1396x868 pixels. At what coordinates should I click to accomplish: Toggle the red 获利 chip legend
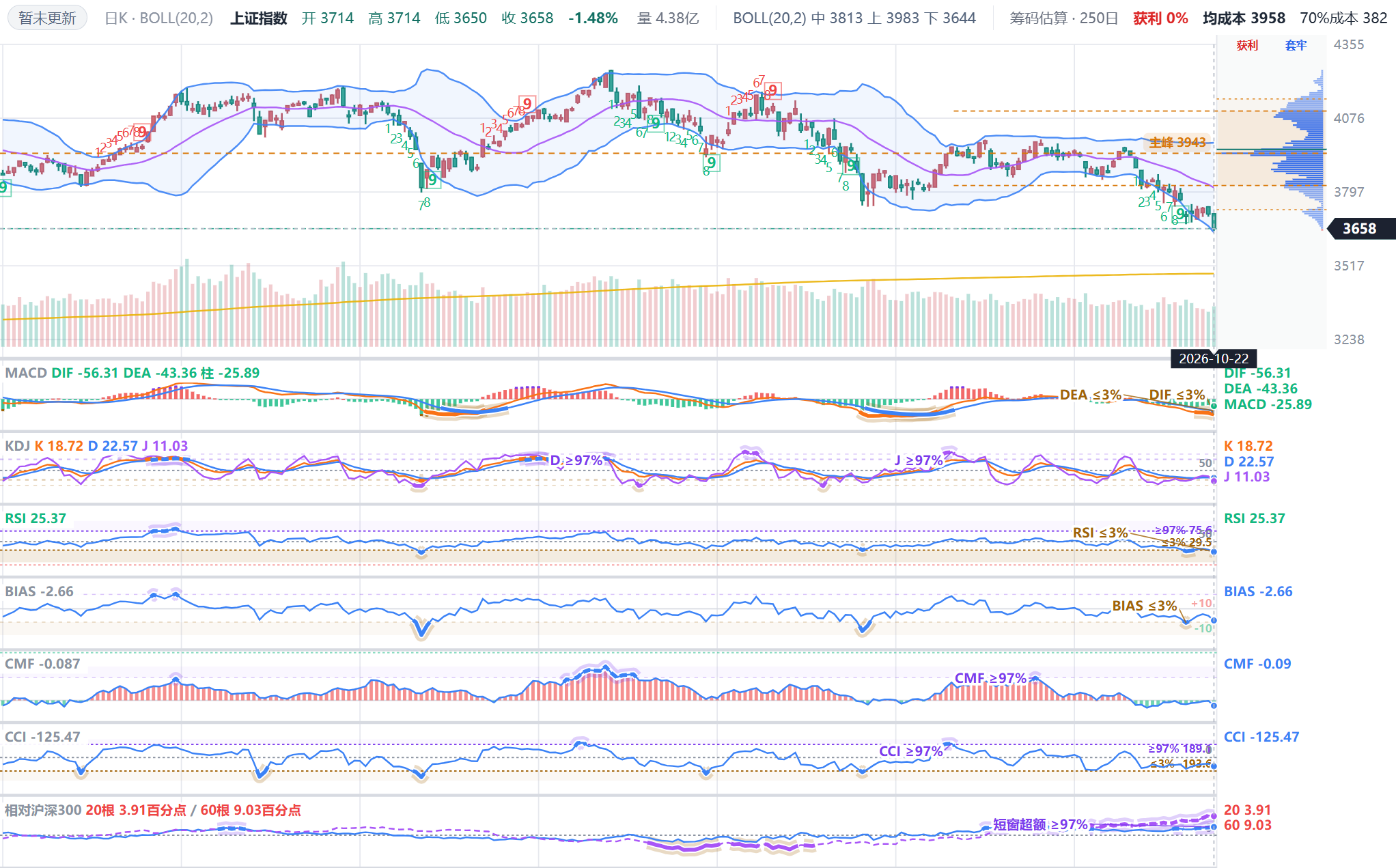coord(1247,45)
